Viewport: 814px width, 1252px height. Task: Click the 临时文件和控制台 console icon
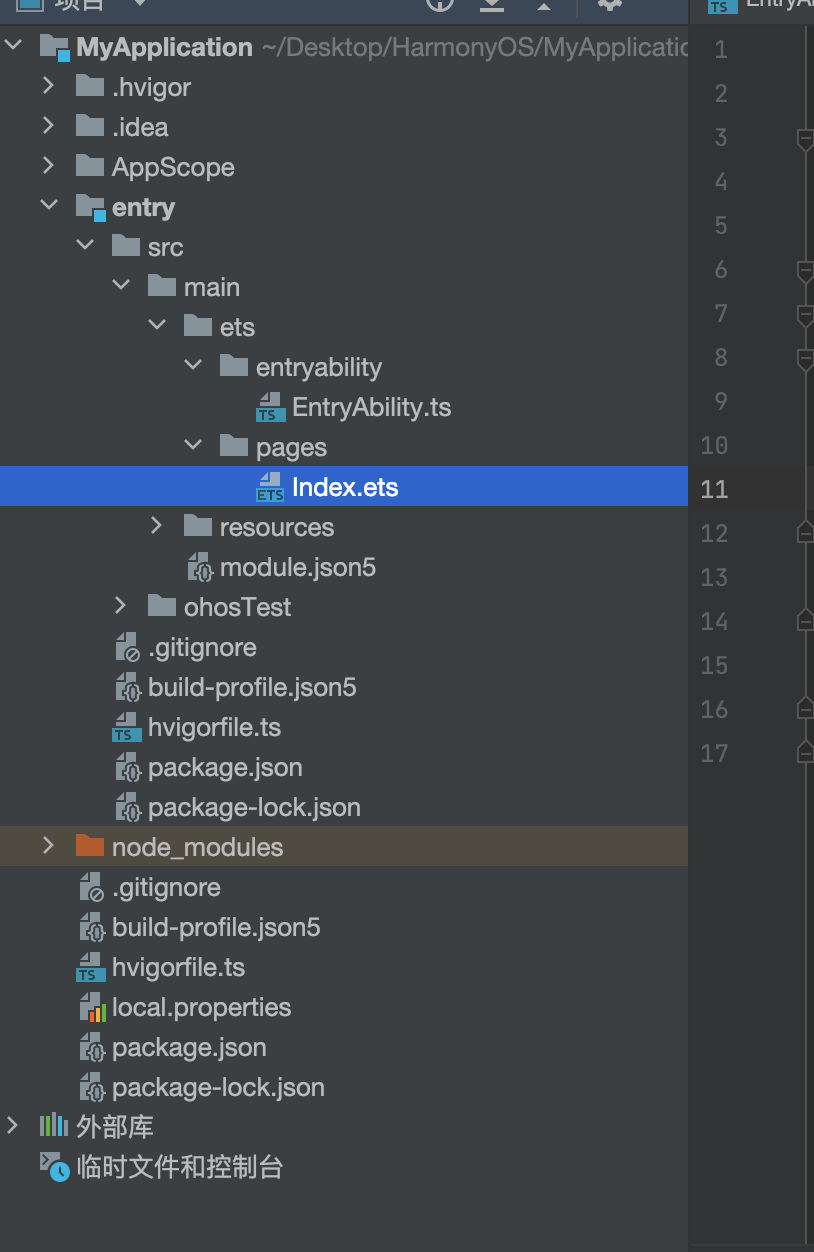click(x=54, y=1167)
